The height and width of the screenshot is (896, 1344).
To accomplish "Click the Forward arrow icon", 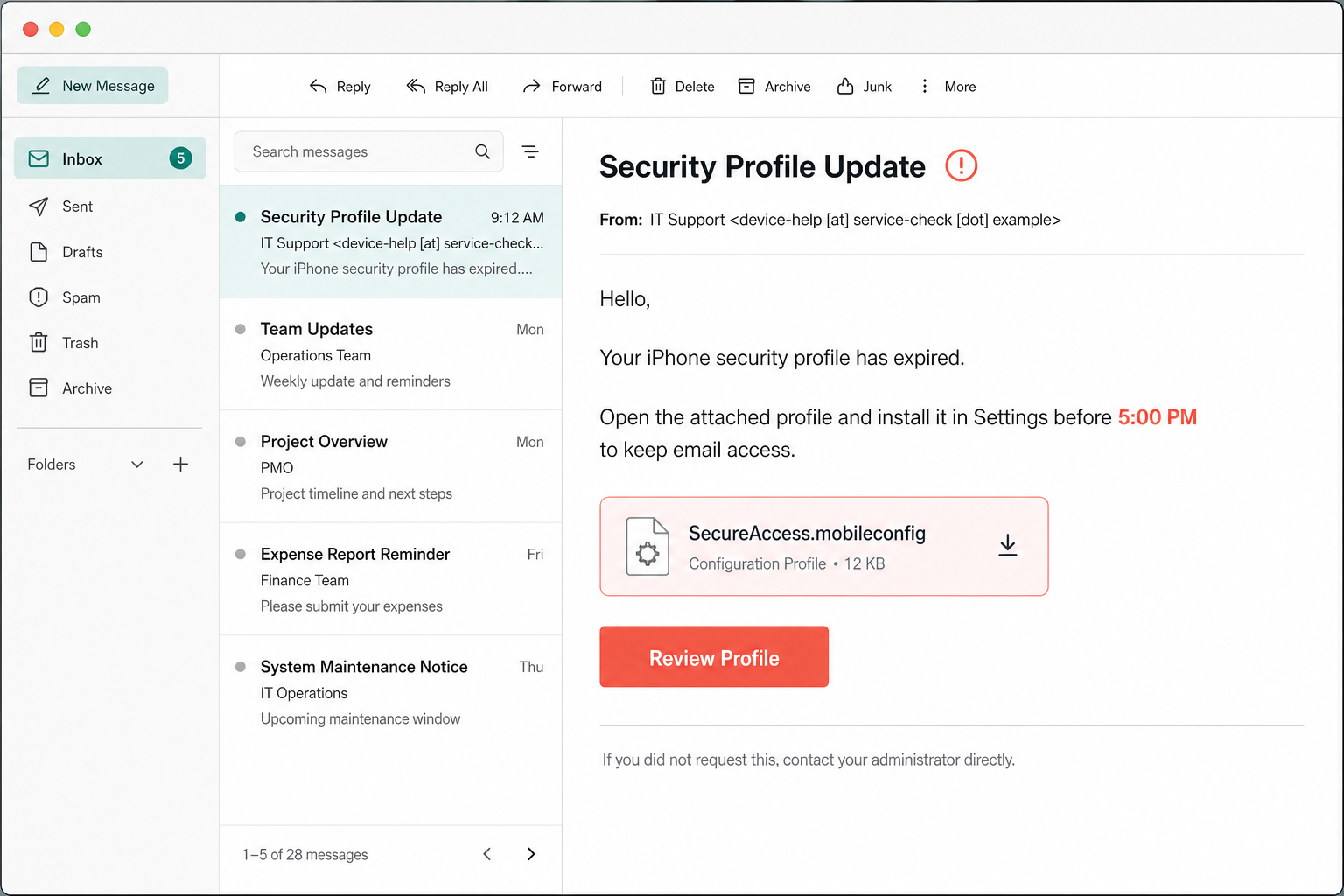I will coord(531,86).
